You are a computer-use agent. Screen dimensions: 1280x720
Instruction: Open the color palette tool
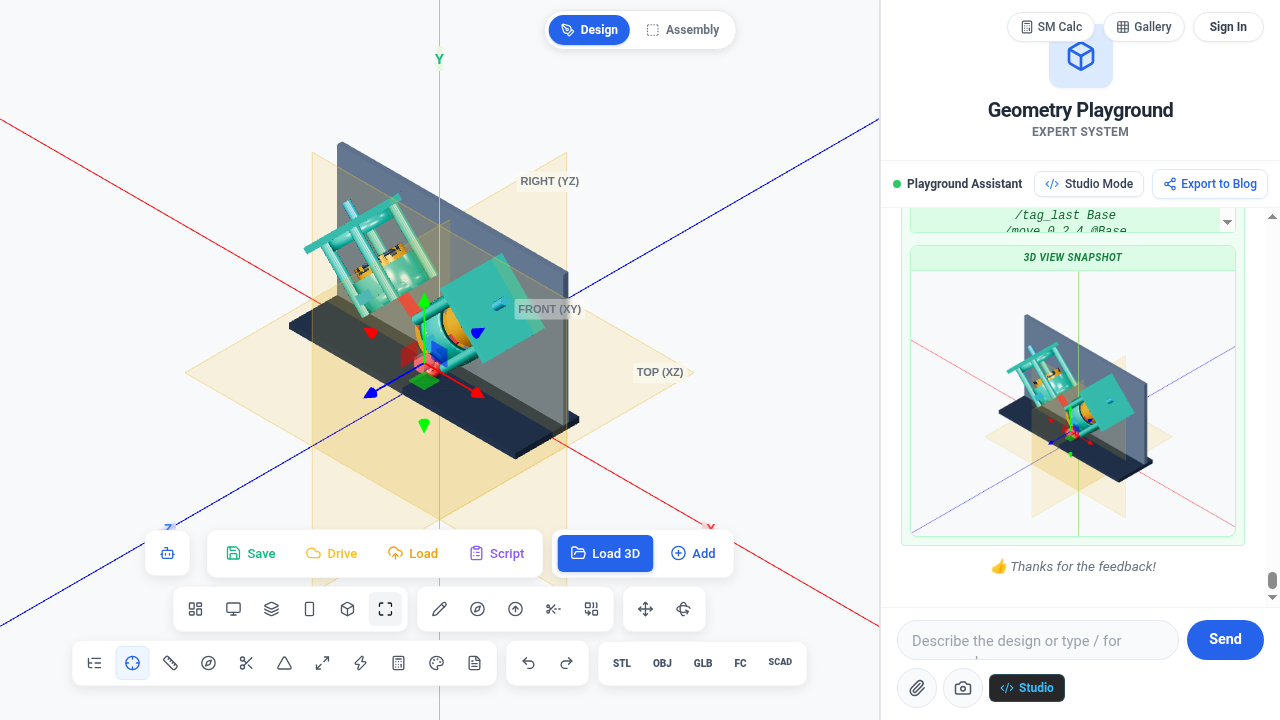point(437,663)
